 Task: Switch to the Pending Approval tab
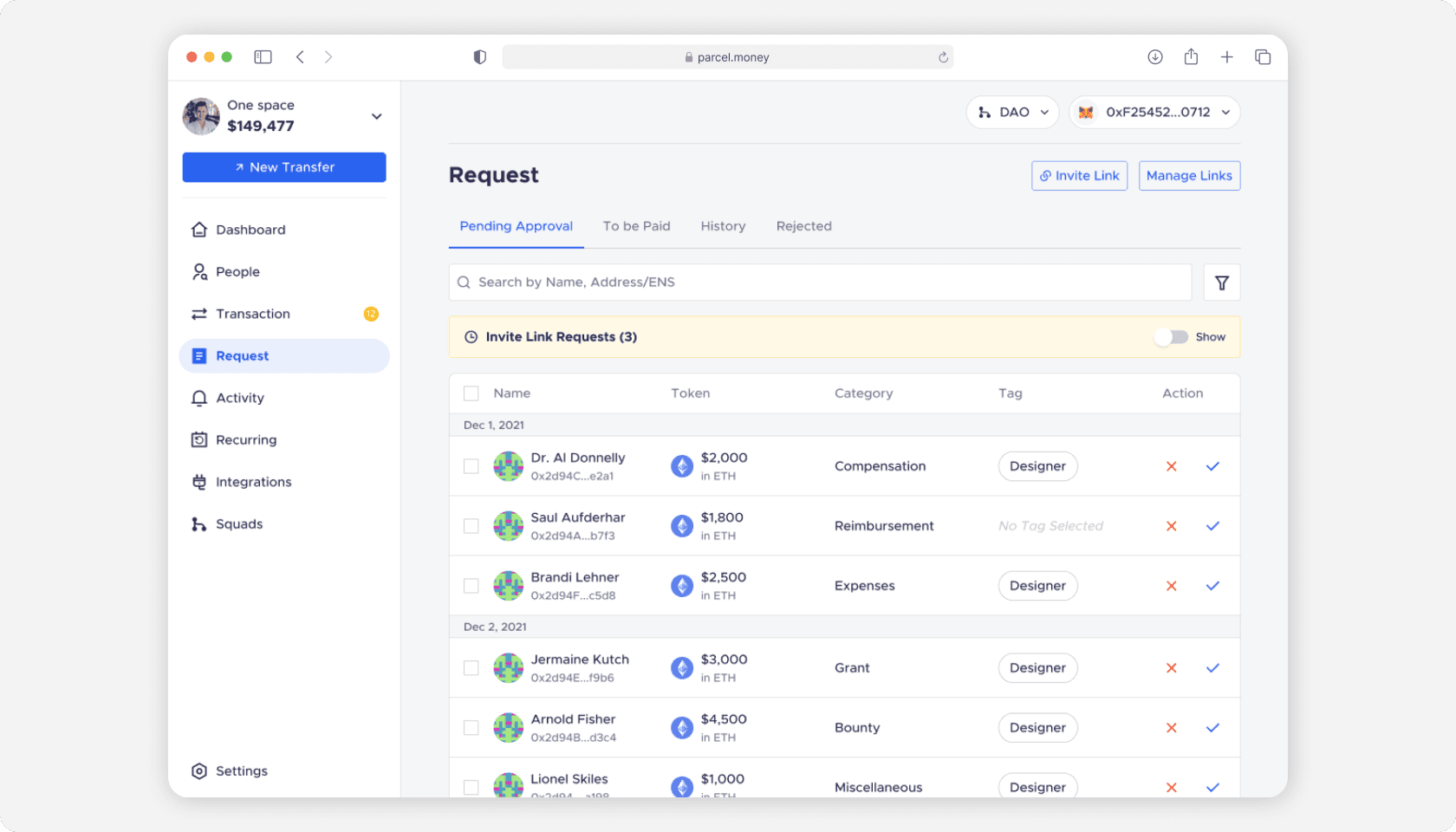517,226
